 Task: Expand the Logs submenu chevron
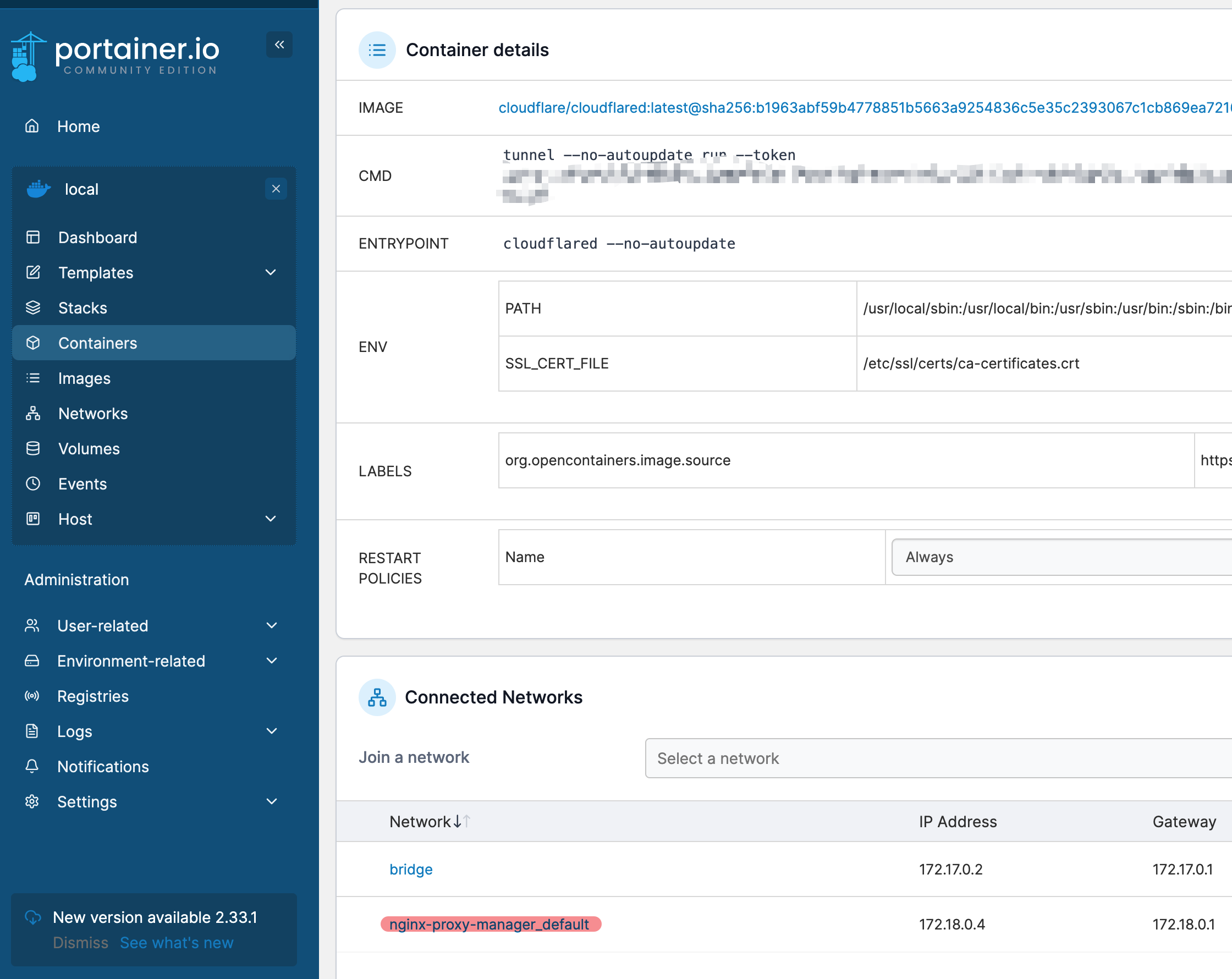coord(272,731)
